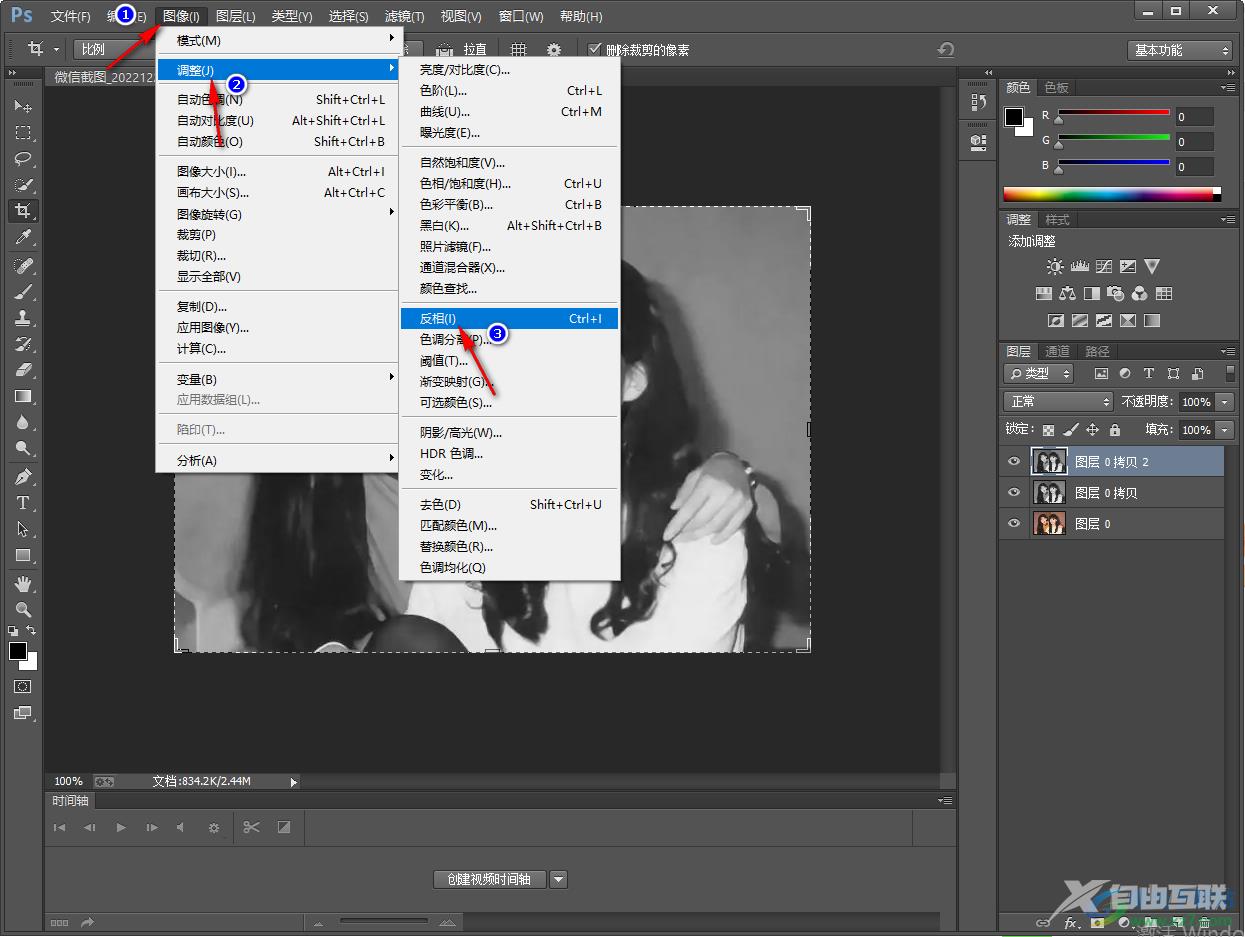Toggle lock image pixels
Screen dimensions: 1245x937
coord(1070,430)
